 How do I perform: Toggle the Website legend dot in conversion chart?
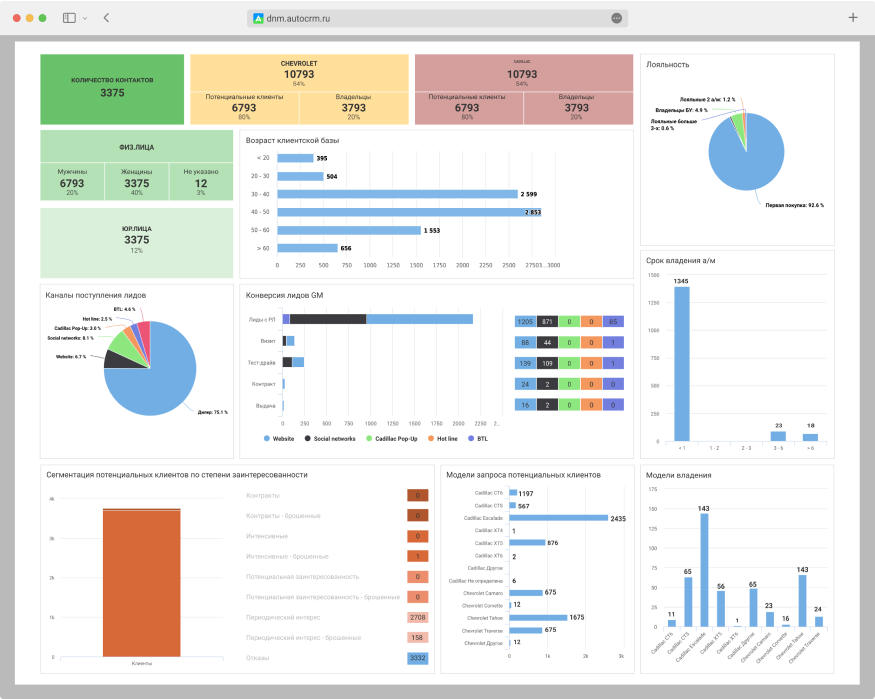(268, 439)
